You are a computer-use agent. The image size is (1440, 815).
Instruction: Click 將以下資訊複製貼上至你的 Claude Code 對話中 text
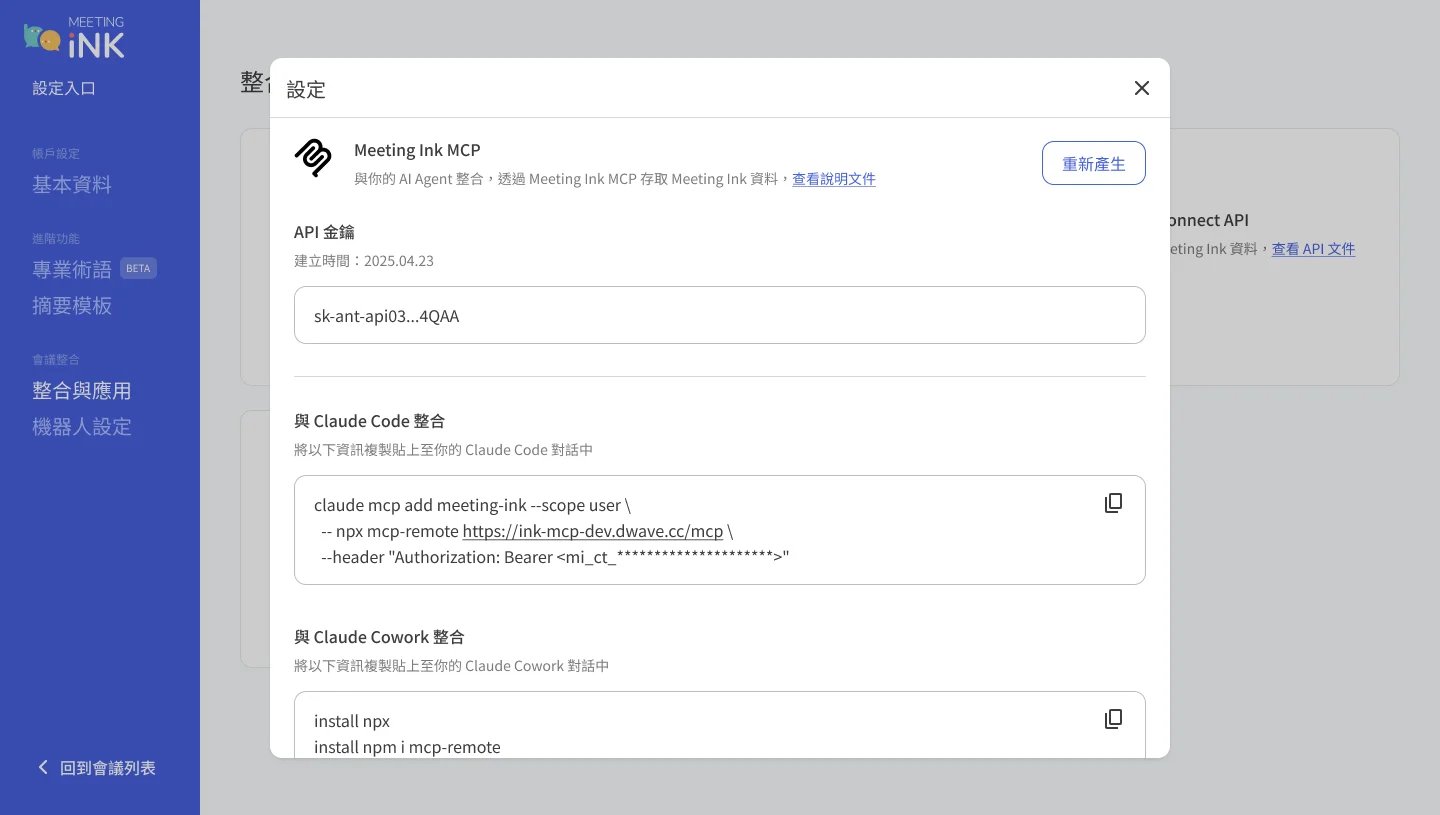point(443,450)
